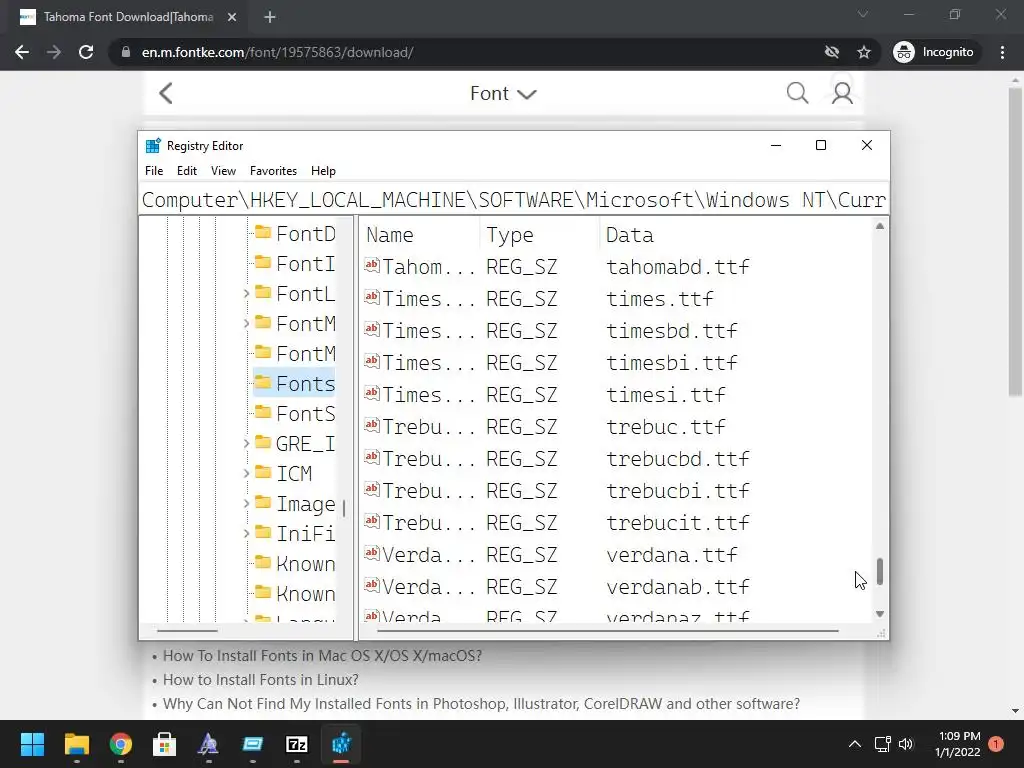Open 'Why Can Not Find My Installed Fonts' link

[481, 704]
